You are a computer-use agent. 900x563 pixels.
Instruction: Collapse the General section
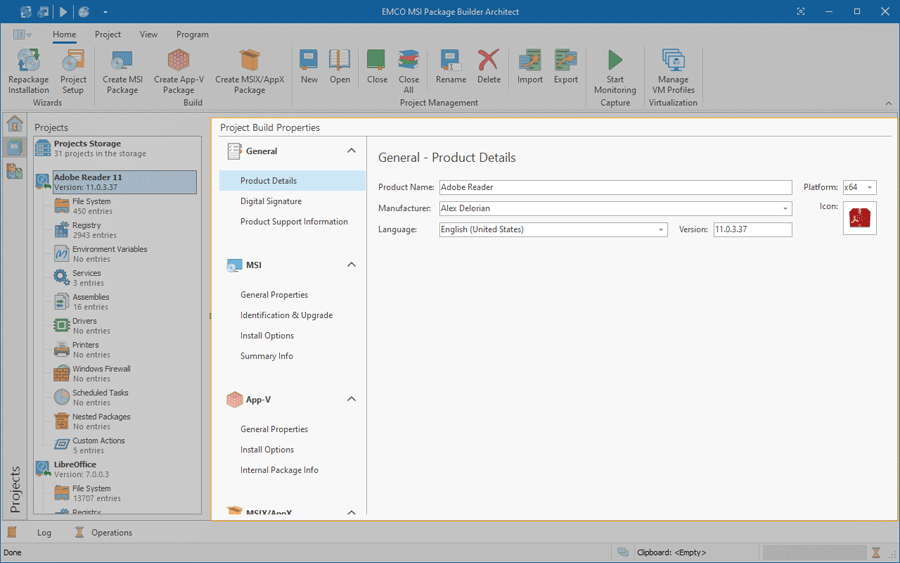point(351,151)
